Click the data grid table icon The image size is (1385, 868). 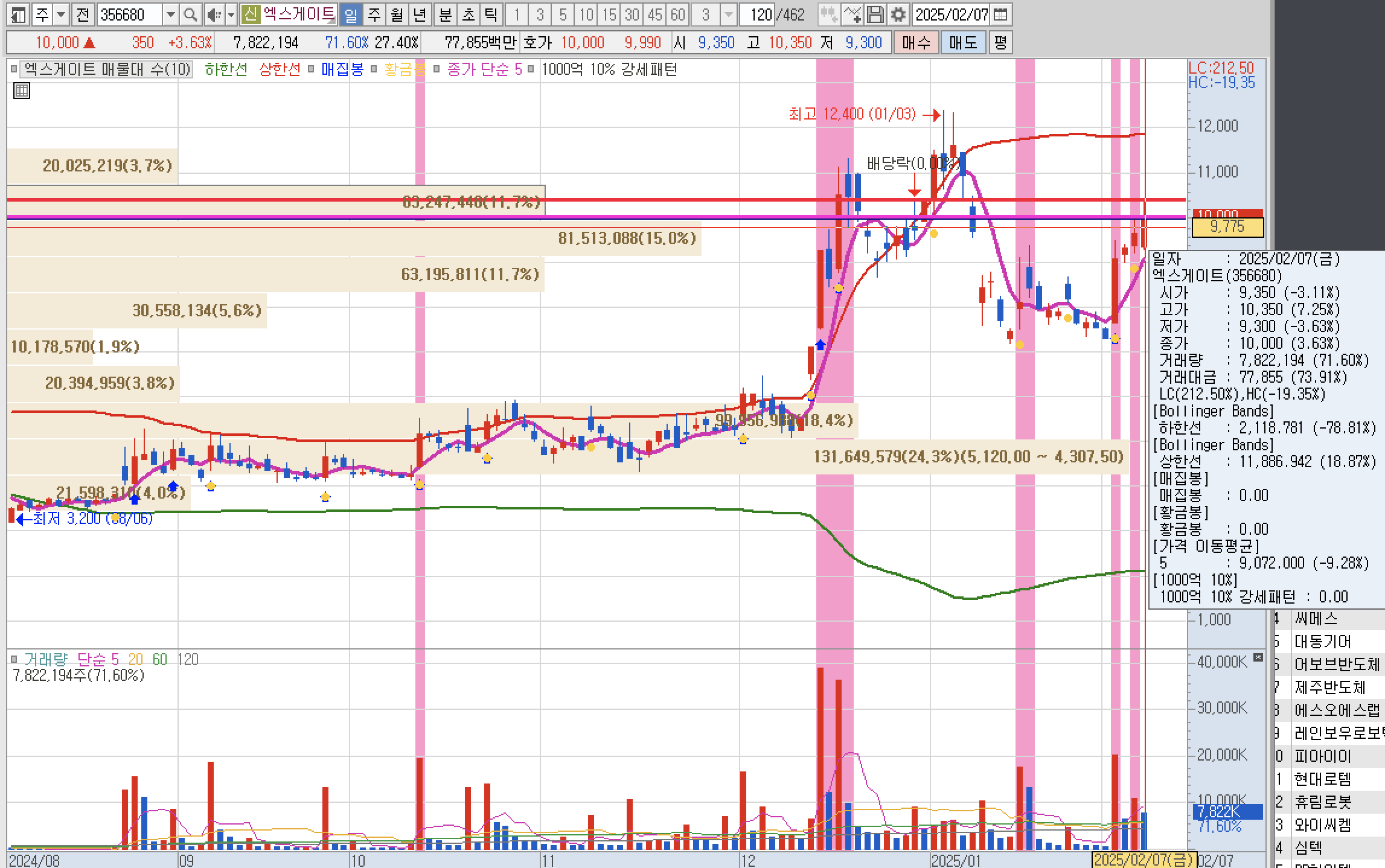(21, 91)
